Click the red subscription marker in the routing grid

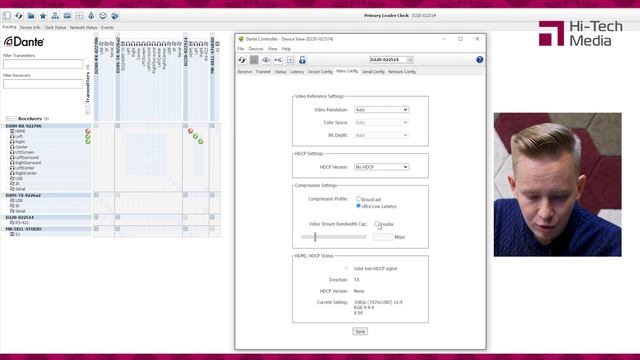[x=190, y=131]
